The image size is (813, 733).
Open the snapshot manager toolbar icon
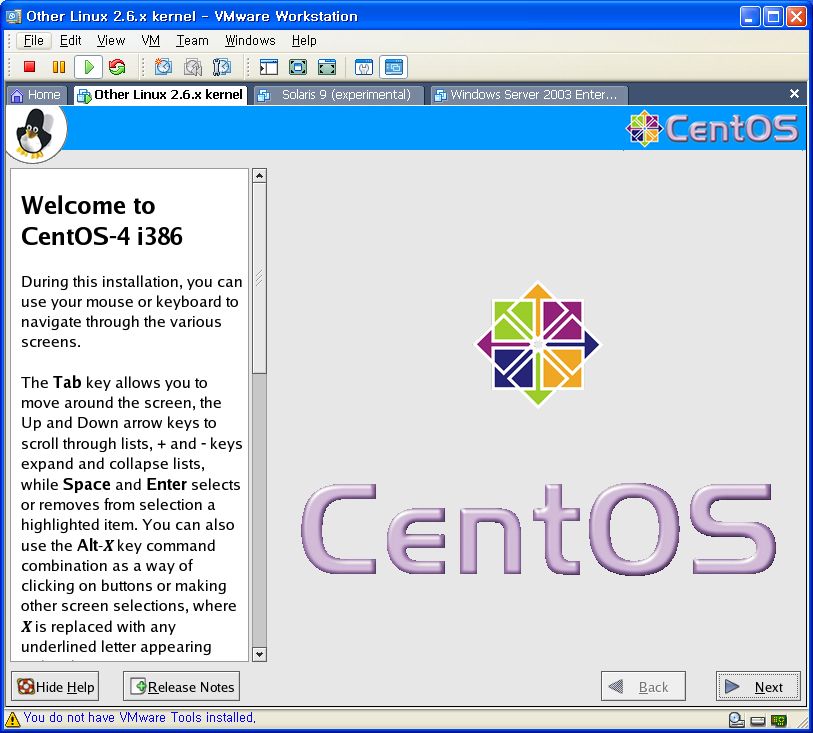click(222, 67)
